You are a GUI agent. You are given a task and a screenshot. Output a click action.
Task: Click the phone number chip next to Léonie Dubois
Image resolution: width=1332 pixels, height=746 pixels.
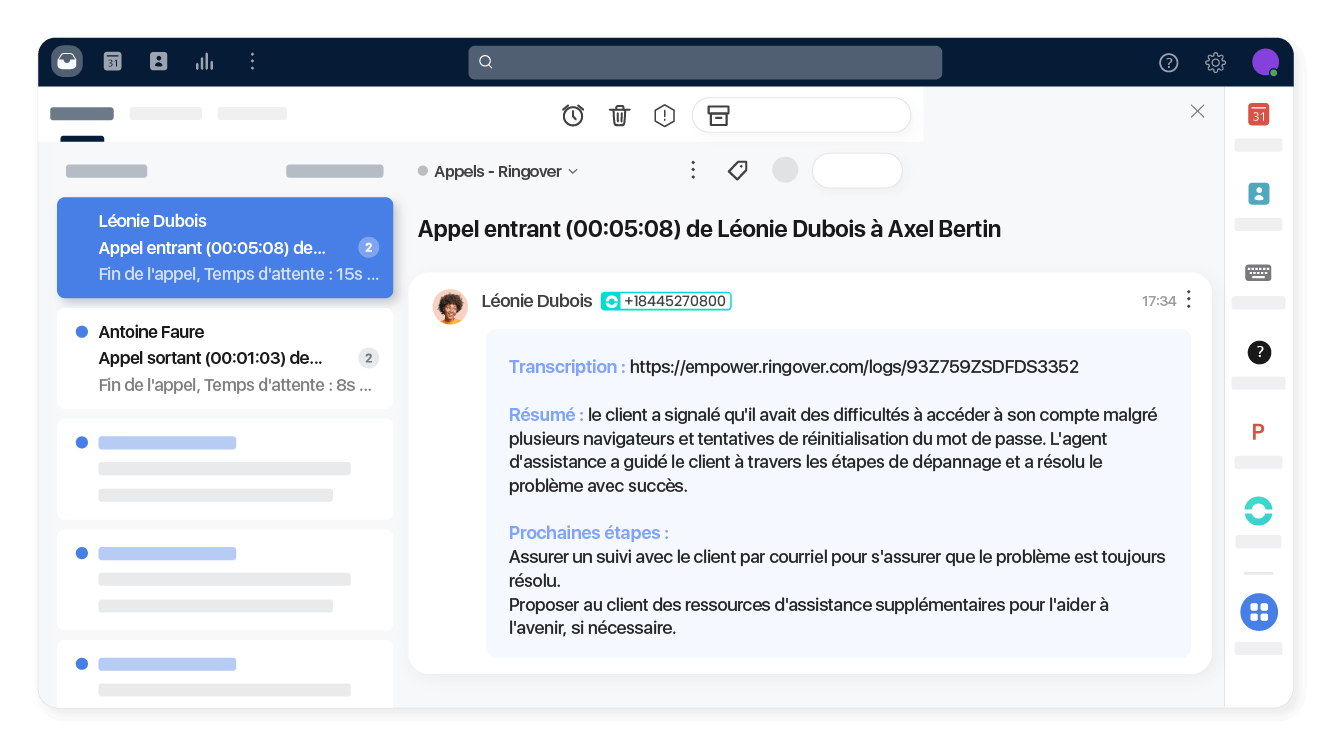click(665, 300)
